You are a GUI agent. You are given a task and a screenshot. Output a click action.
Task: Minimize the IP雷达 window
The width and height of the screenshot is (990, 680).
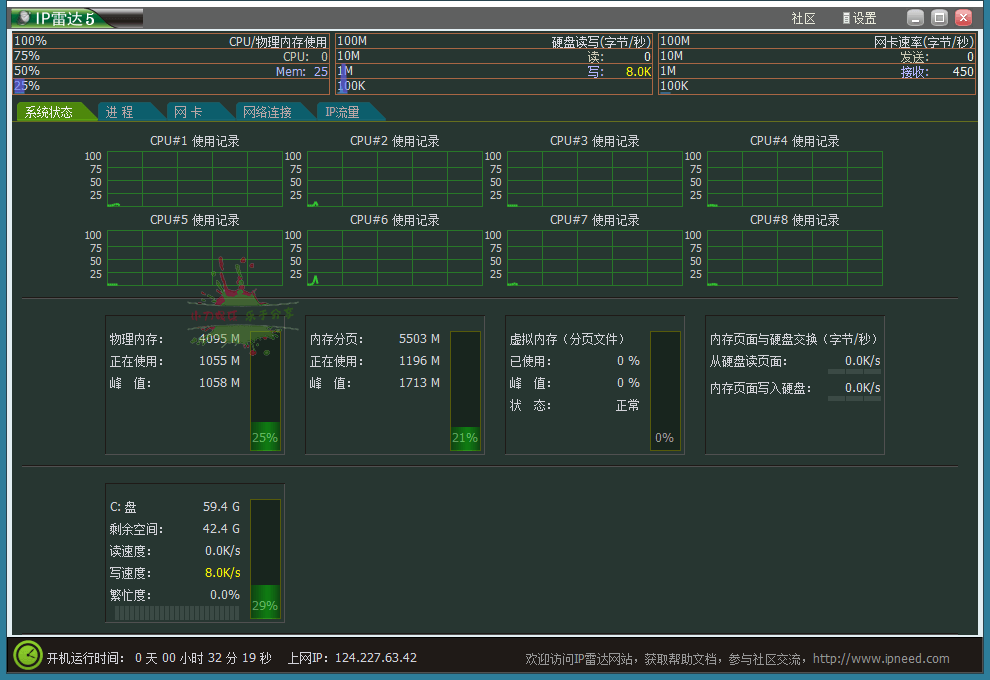tap(915, 18)
